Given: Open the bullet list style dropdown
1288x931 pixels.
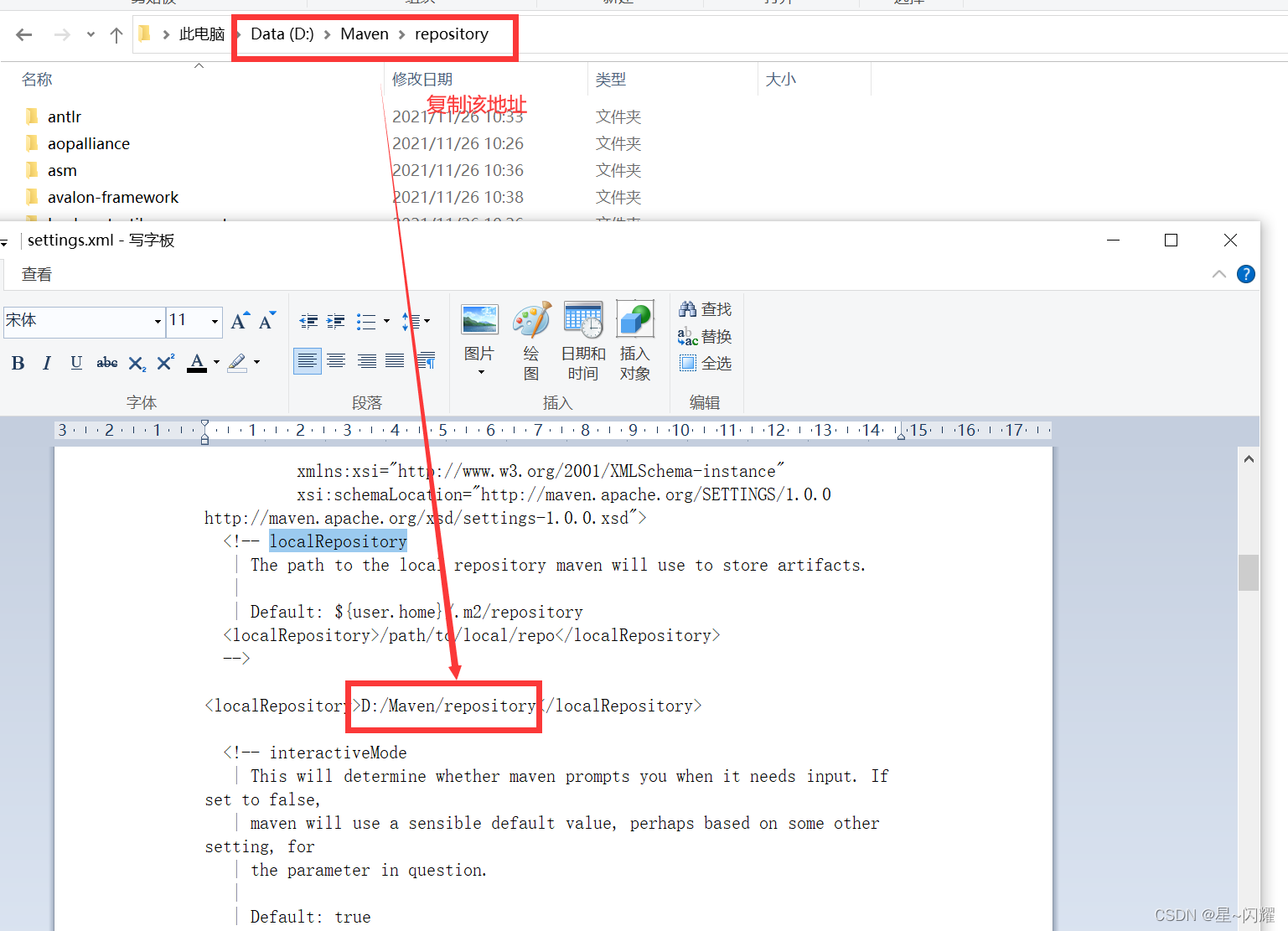Looking at the screenshot, I should click(x=386, y=321).
